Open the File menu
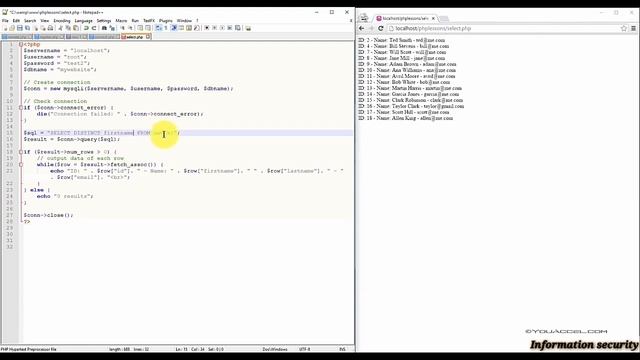The image size is (640, 360). click(5, 20)
